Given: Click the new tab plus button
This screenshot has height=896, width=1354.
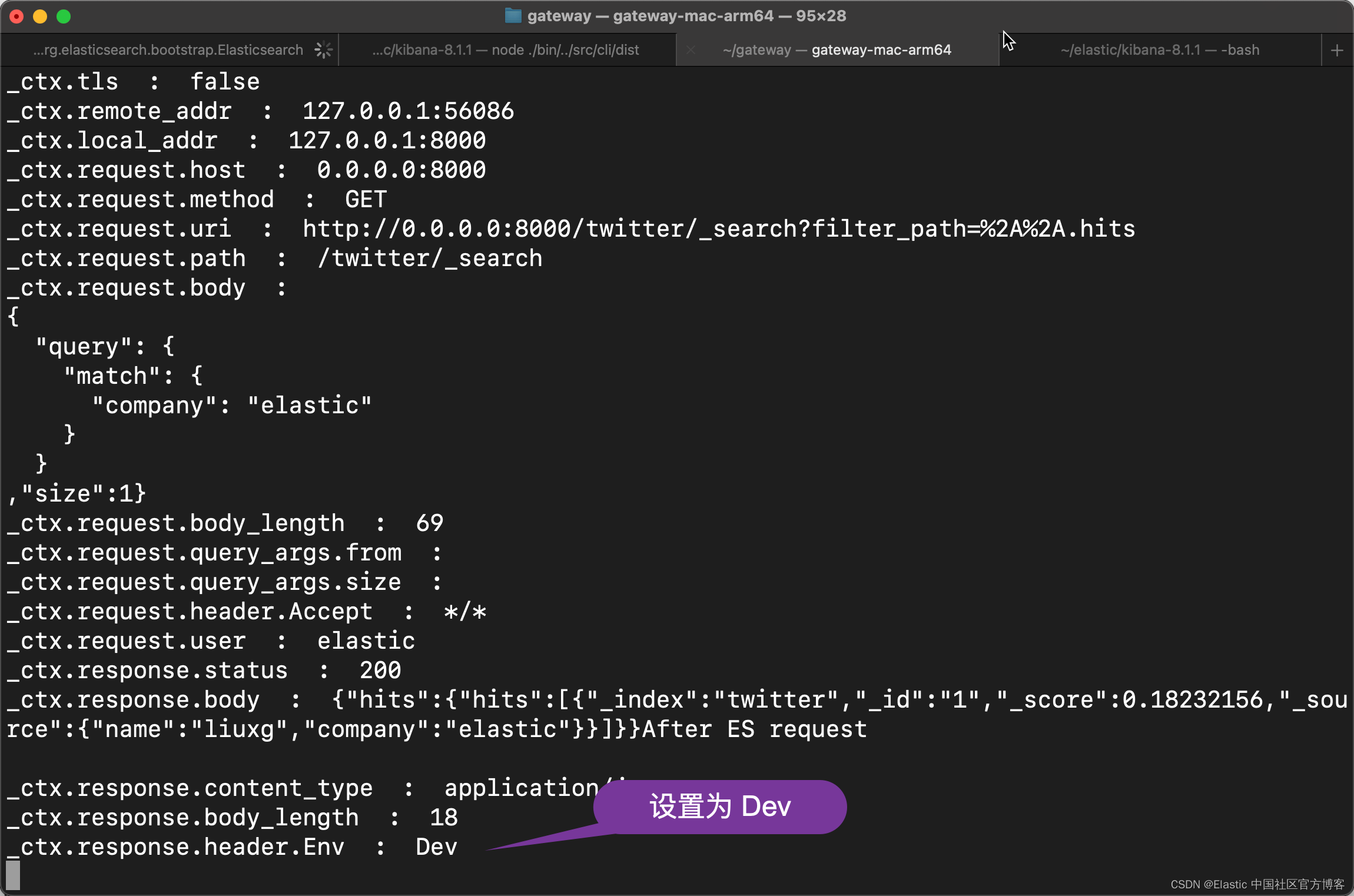Looking at the screenshot, I should (1336, 50).
